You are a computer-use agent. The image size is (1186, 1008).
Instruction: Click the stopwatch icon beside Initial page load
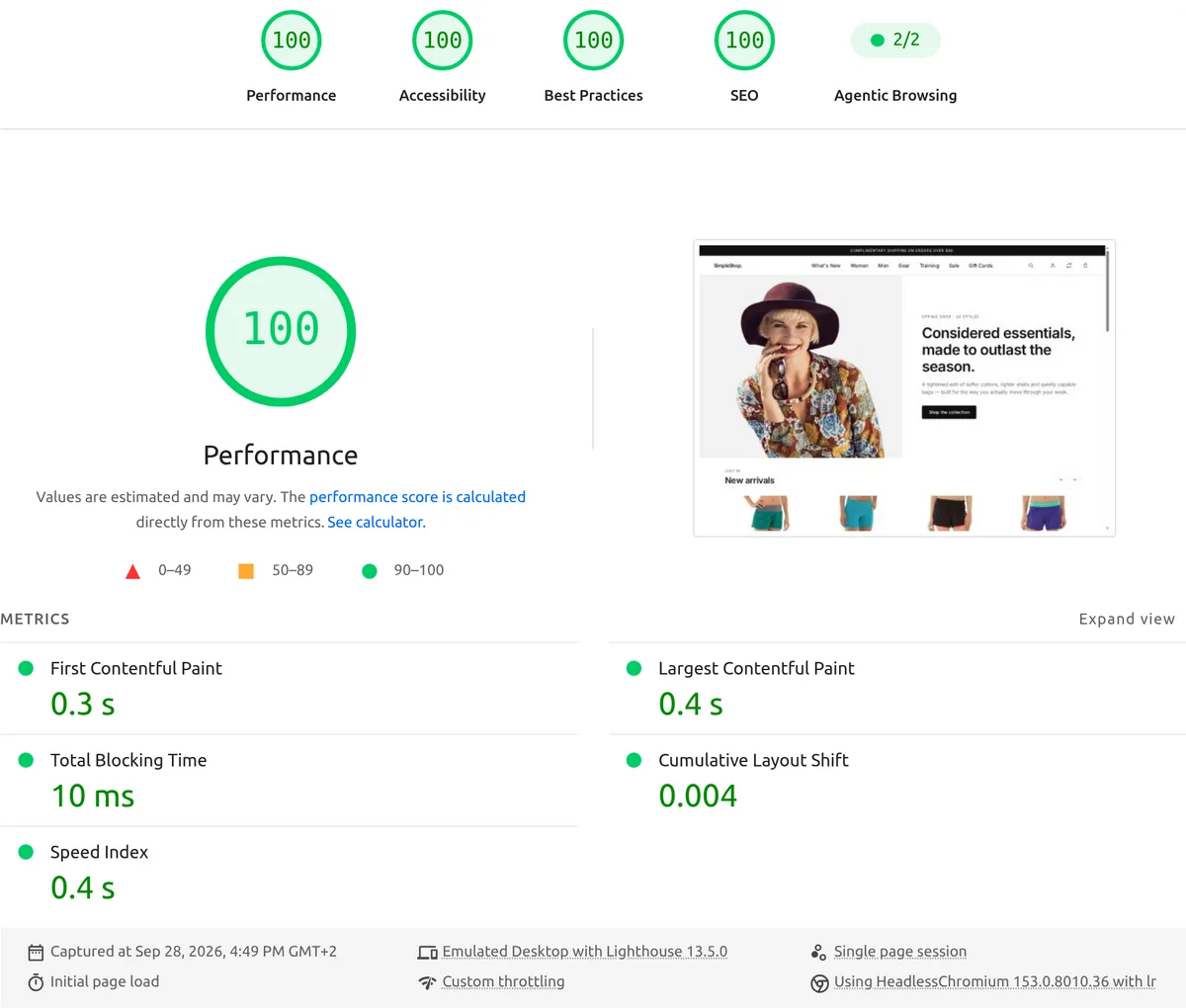[x=36, y=982]
